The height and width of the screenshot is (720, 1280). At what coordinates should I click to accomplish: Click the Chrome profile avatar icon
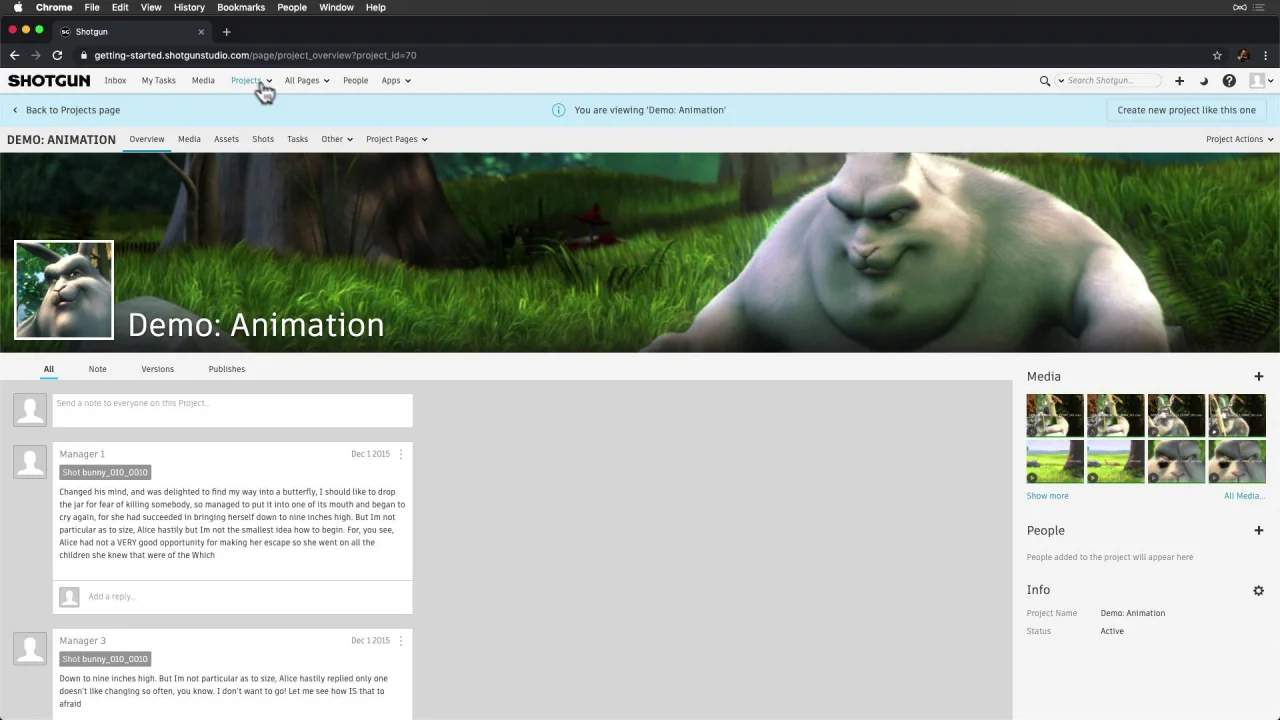tap(1243, 55)
